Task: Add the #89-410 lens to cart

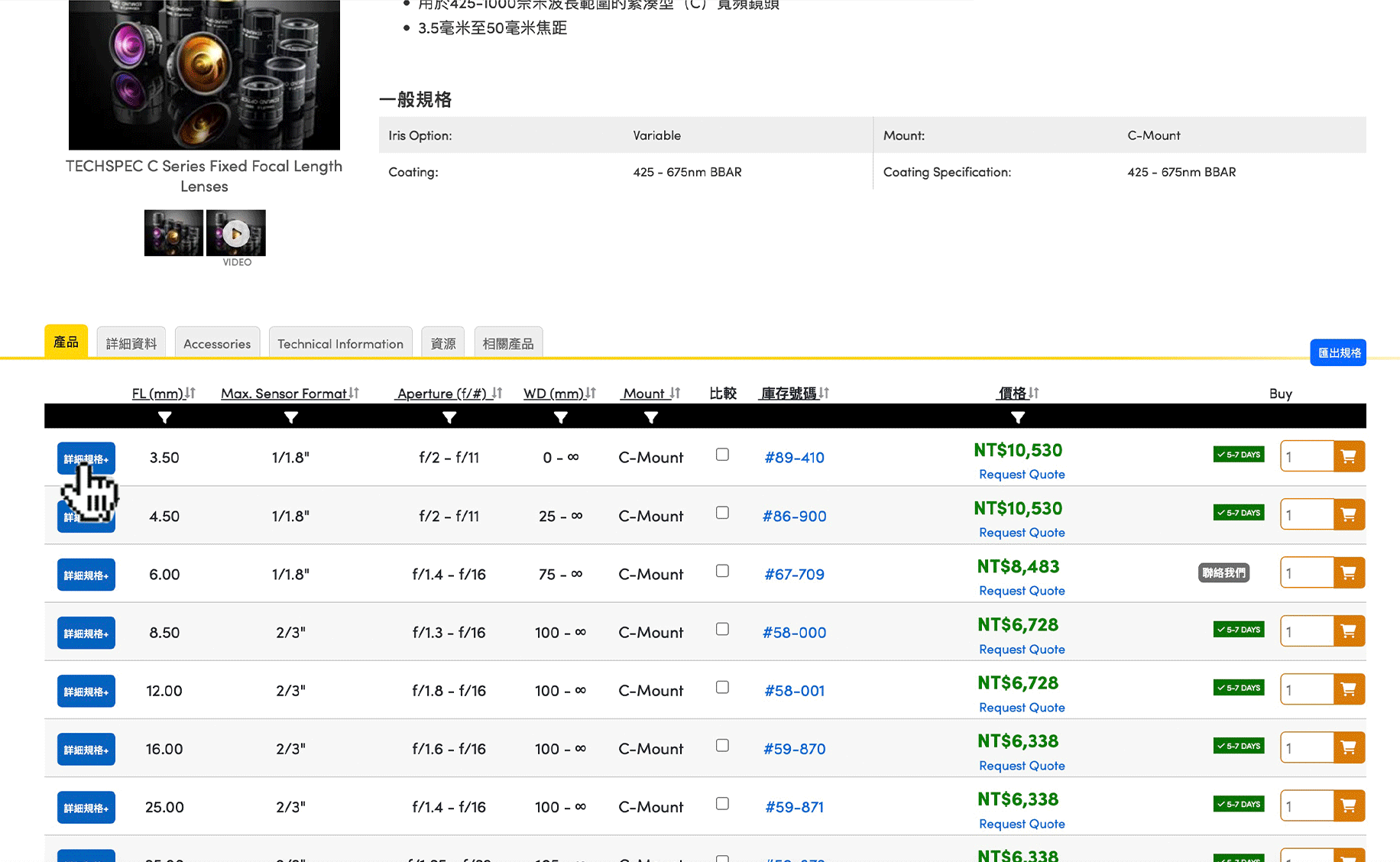Action: (1349, 457)
